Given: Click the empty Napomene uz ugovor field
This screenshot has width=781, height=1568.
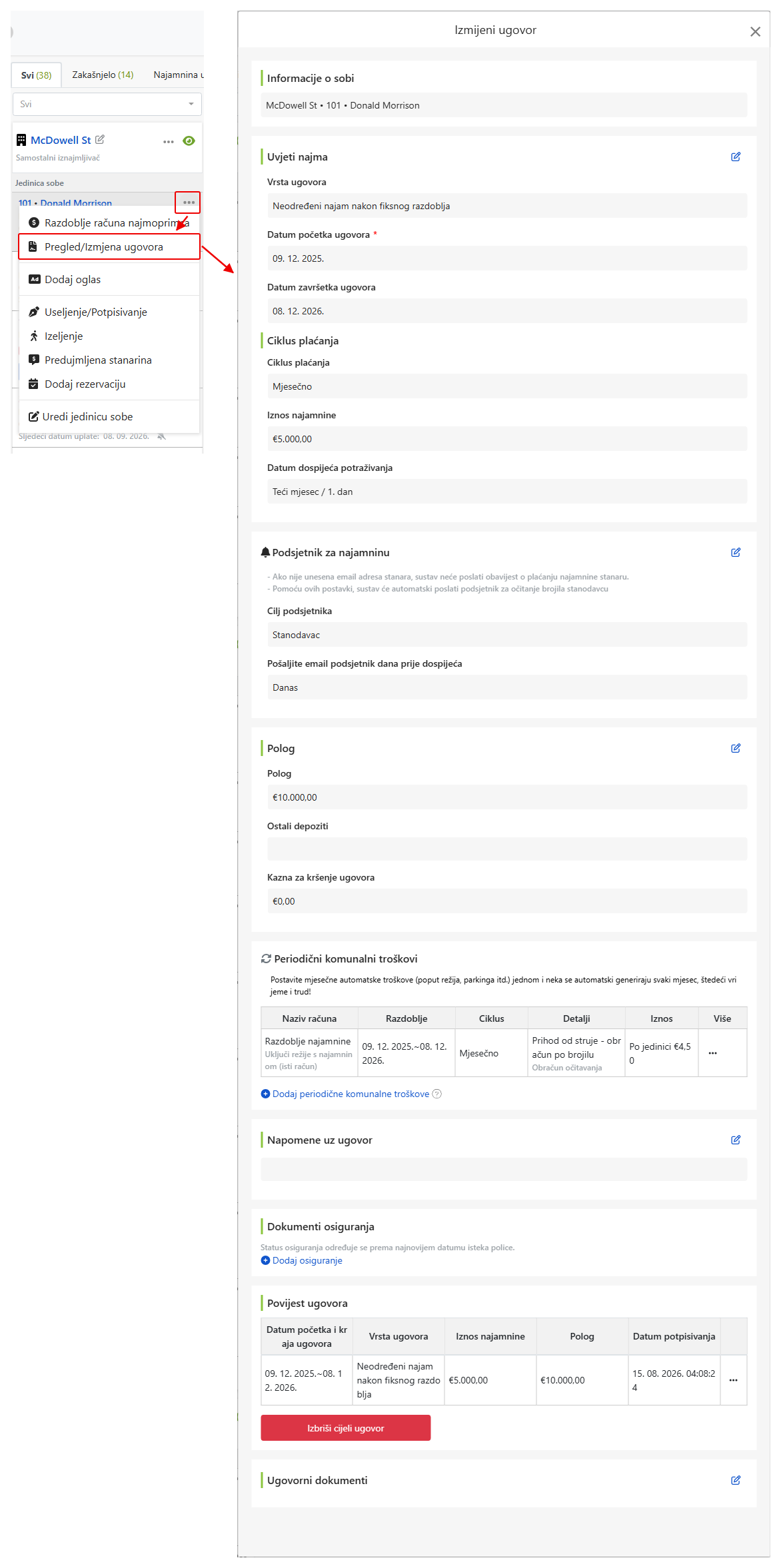Looking at the screenshot, I should point(504,1169).
